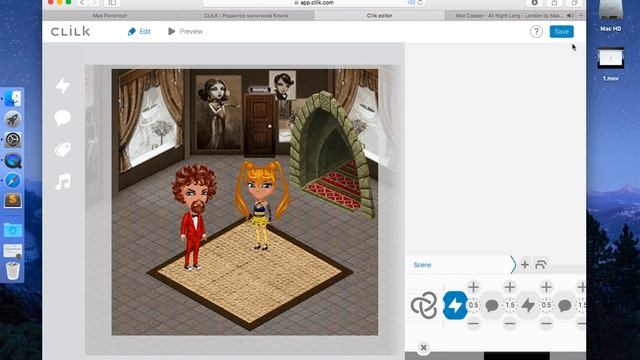This screenshot has height=360, width=640.
Task: Select the first speech bubble action in timeline
Action: pyautogui.click(x=492, y=305)
